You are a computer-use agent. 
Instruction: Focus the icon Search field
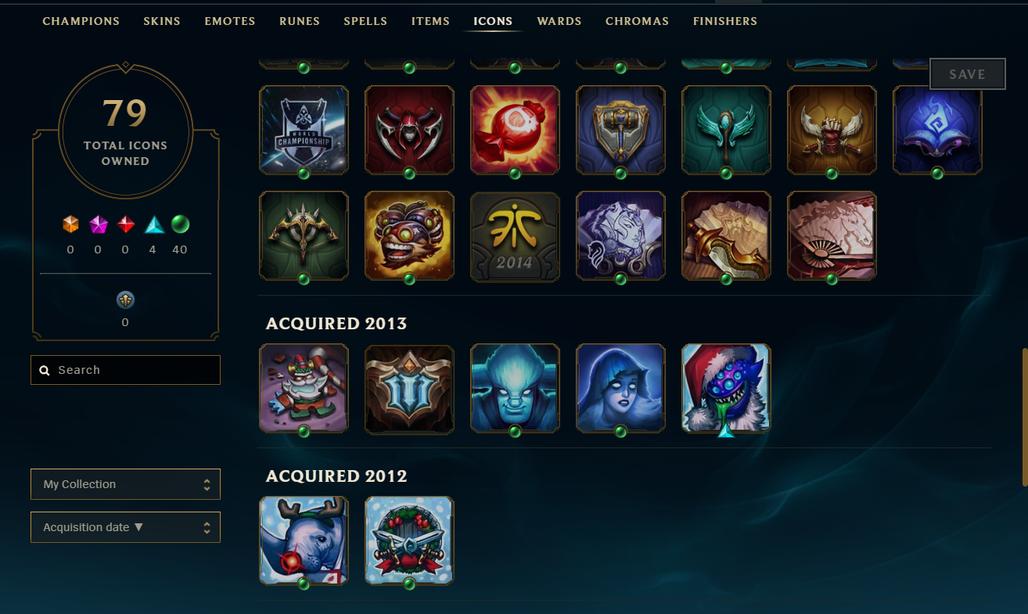(x=125, y=370)
